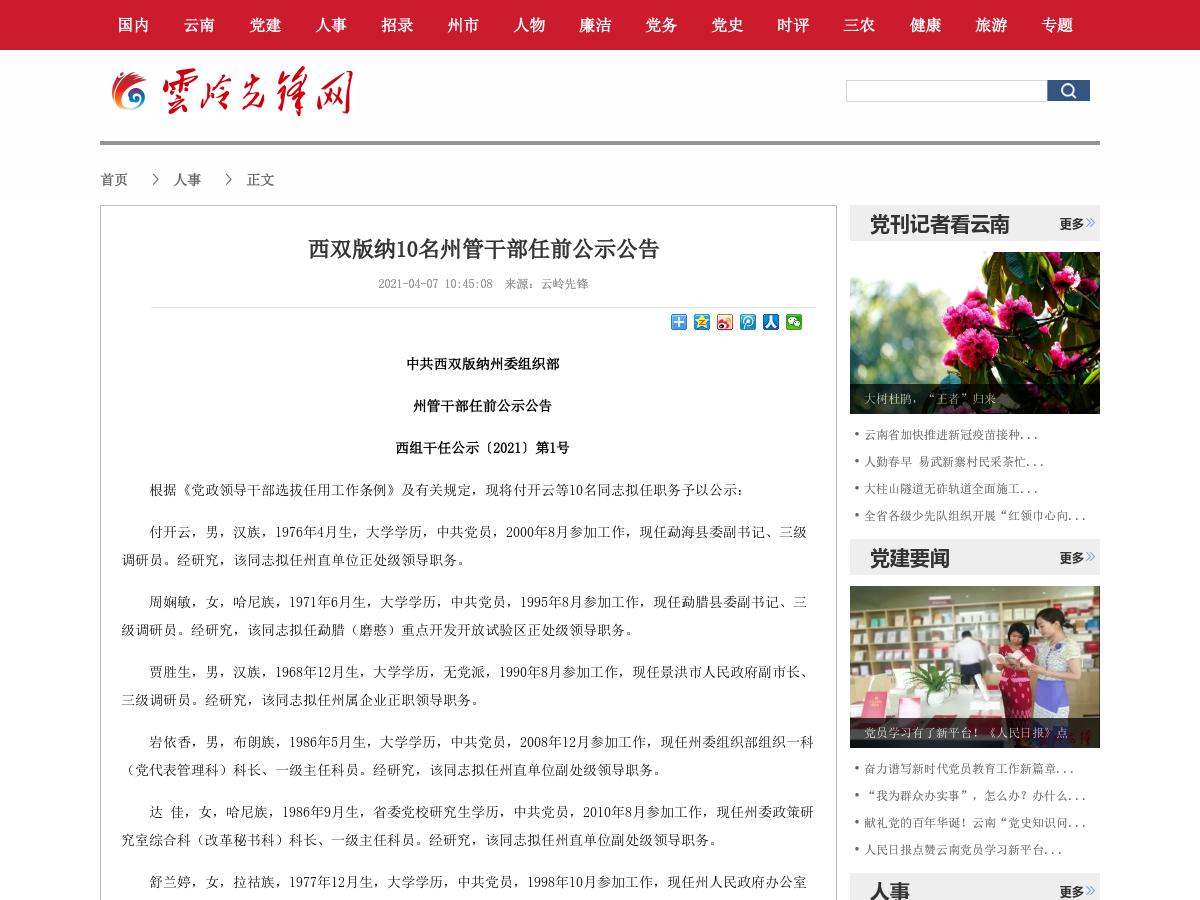Click the chevron after 人事 breadcrumb
Image resolution: width=1200 pixels, height=900 pixels.
click(x=229, y=179)
